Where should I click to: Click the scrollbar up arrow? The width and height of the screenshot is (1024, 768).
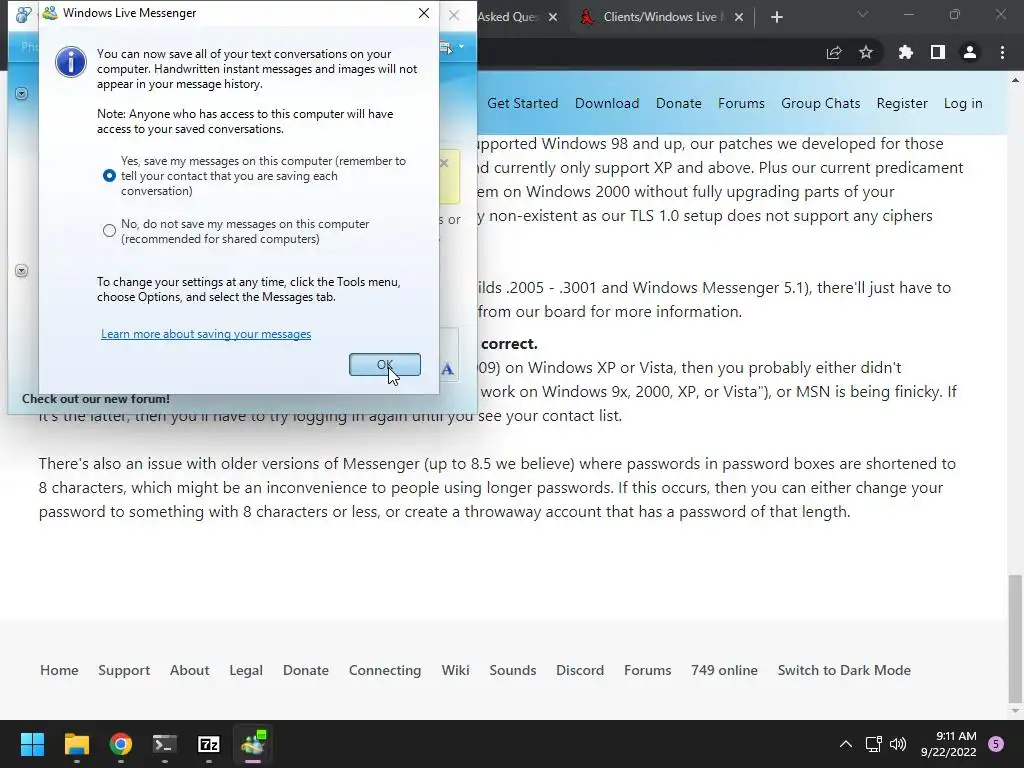pos(1015,80)
